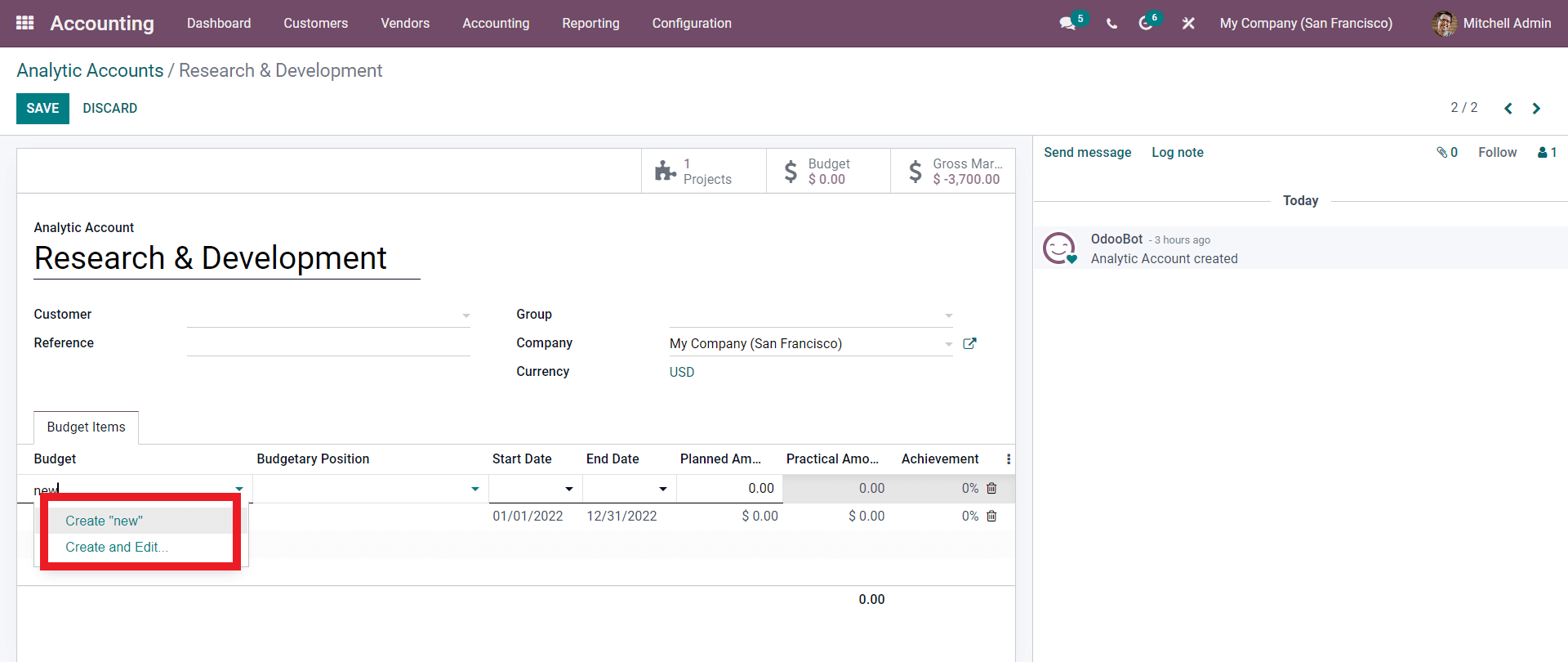Open the activities clock icon with badge 6

[x=1147, y=23]
